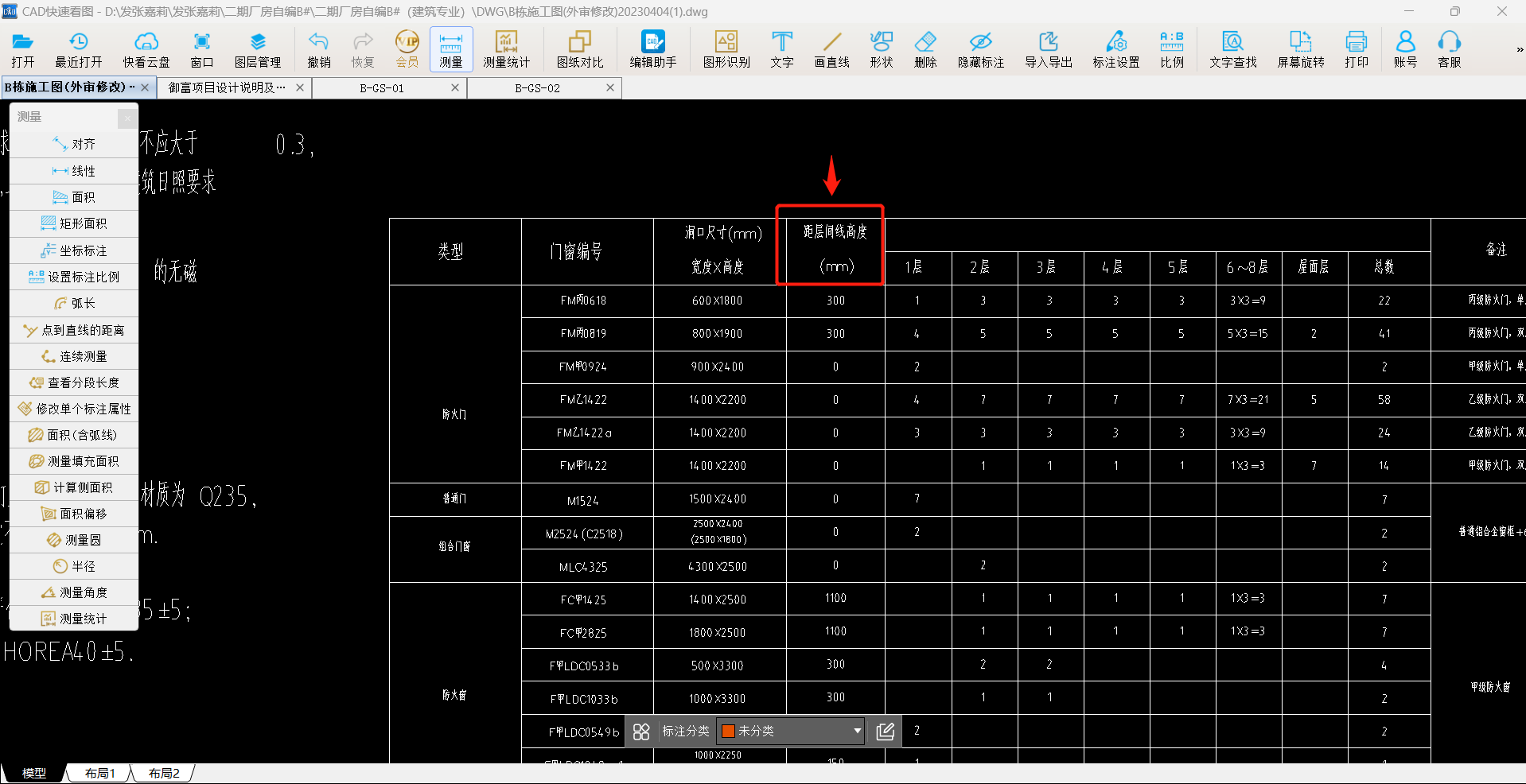
Task: Switch to 模型 model tab
Action: (33, 773)
